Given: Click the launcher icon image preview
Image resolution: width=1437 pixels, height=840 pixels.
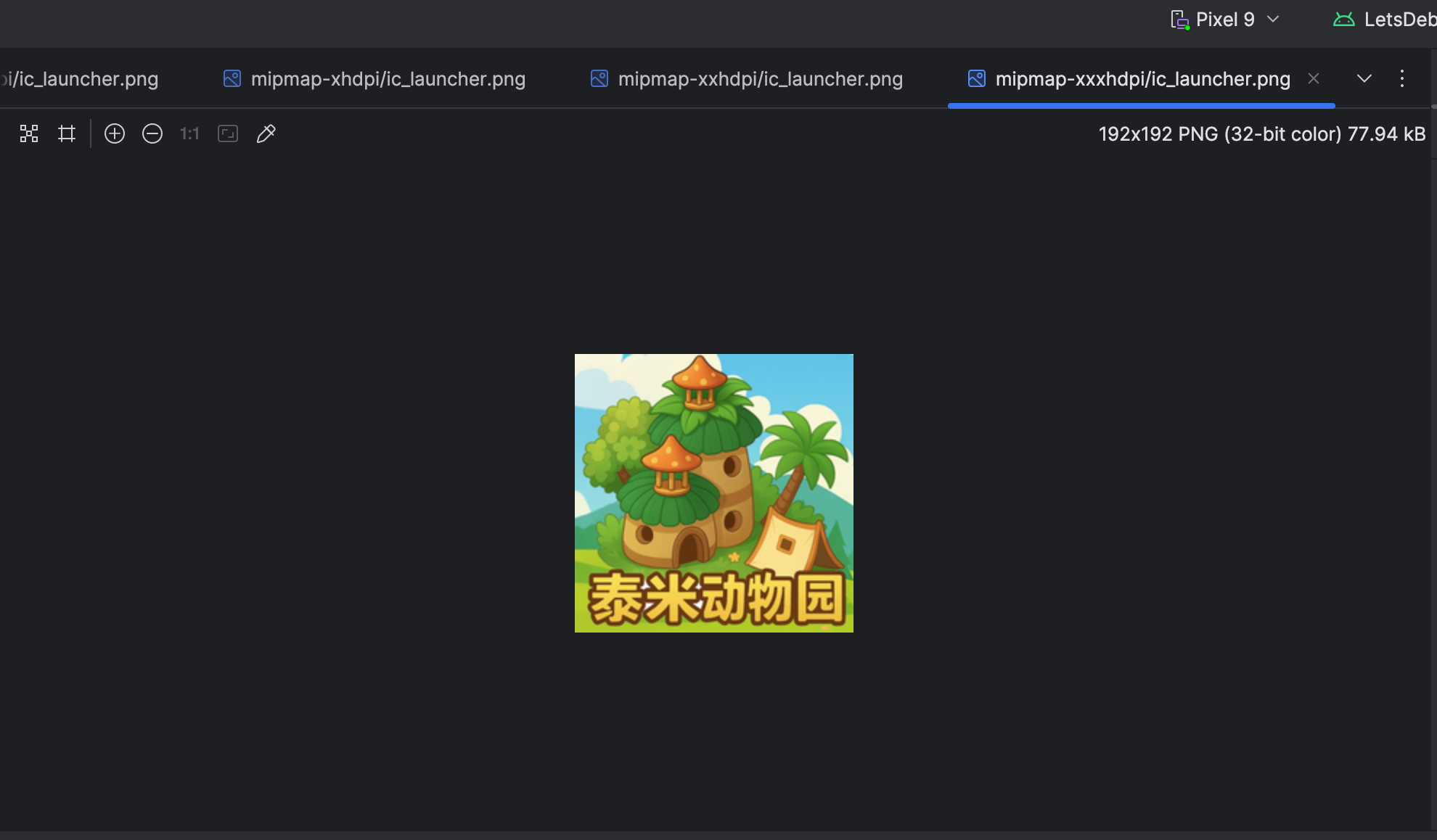Looking at the screenshot, I should [713, 493].
